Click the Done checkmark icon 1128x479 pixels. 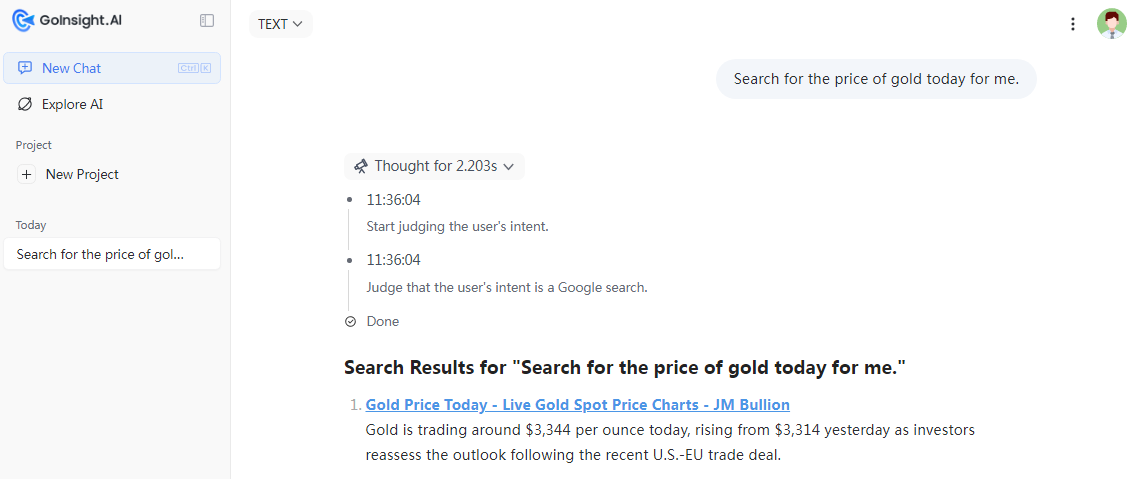click(350, 321)
